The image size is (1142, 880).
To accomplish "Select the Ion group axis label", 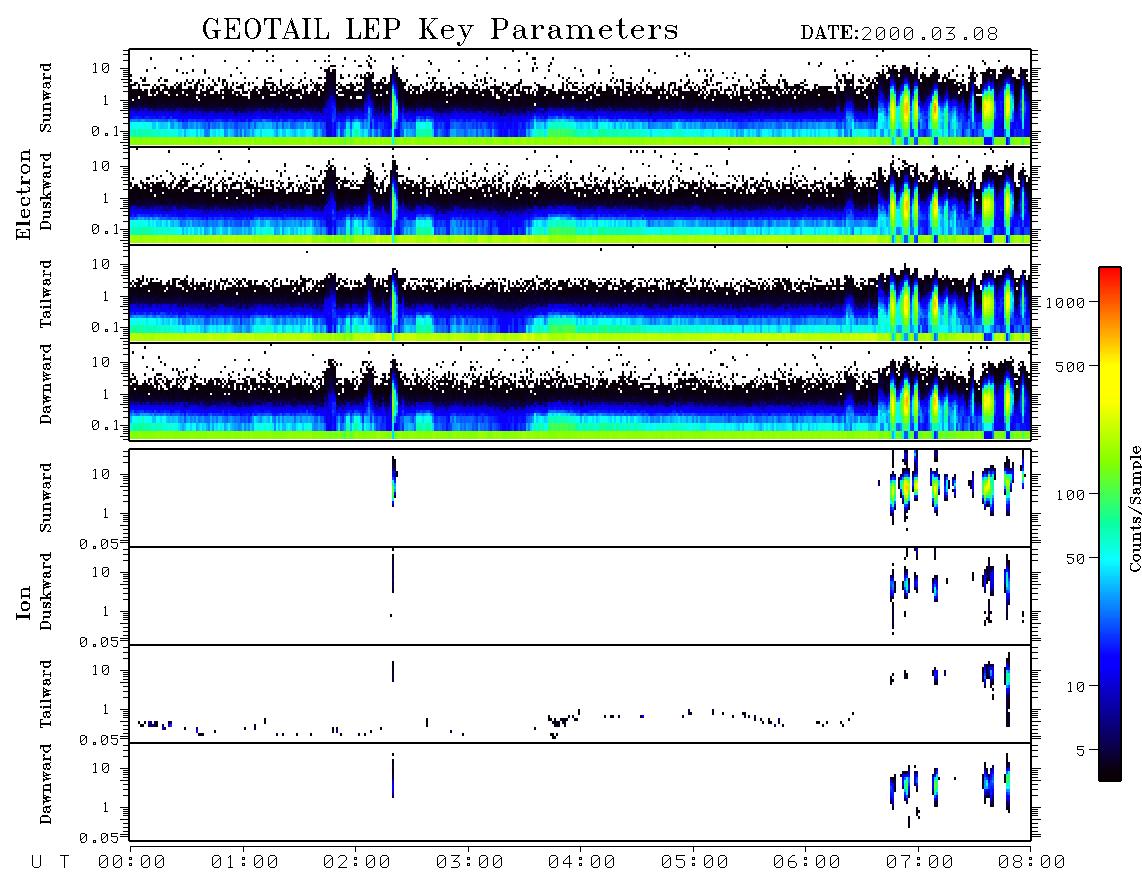I will 23,602.
